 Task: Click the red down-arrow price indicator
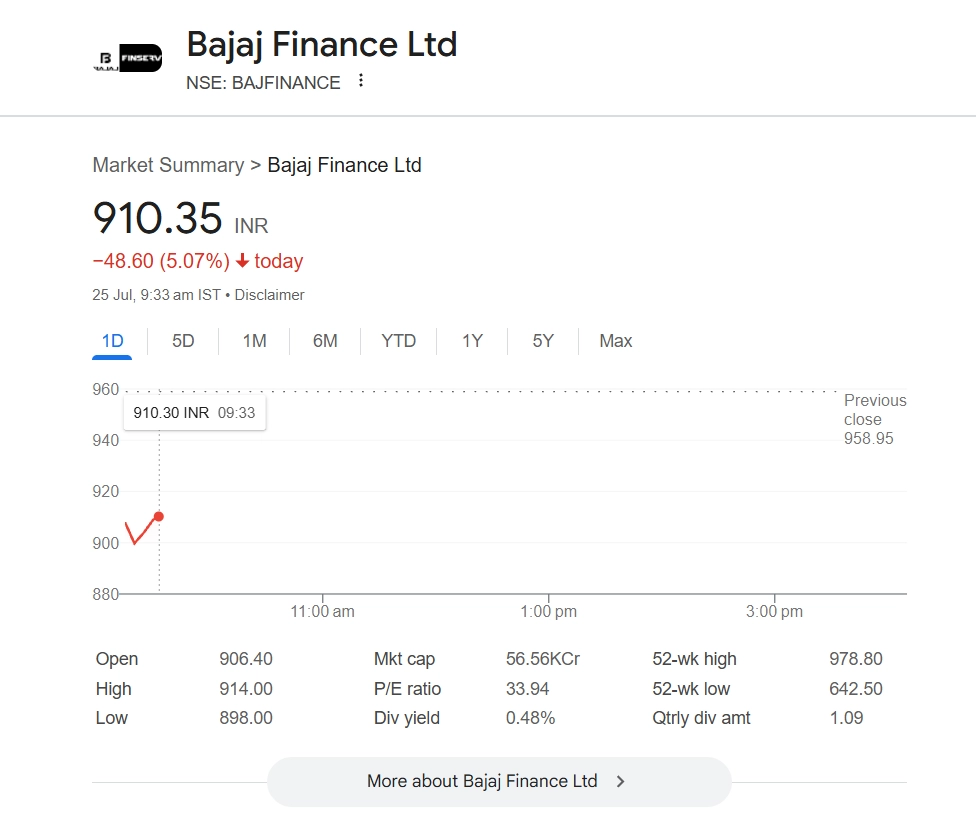[x=242, y=261]
